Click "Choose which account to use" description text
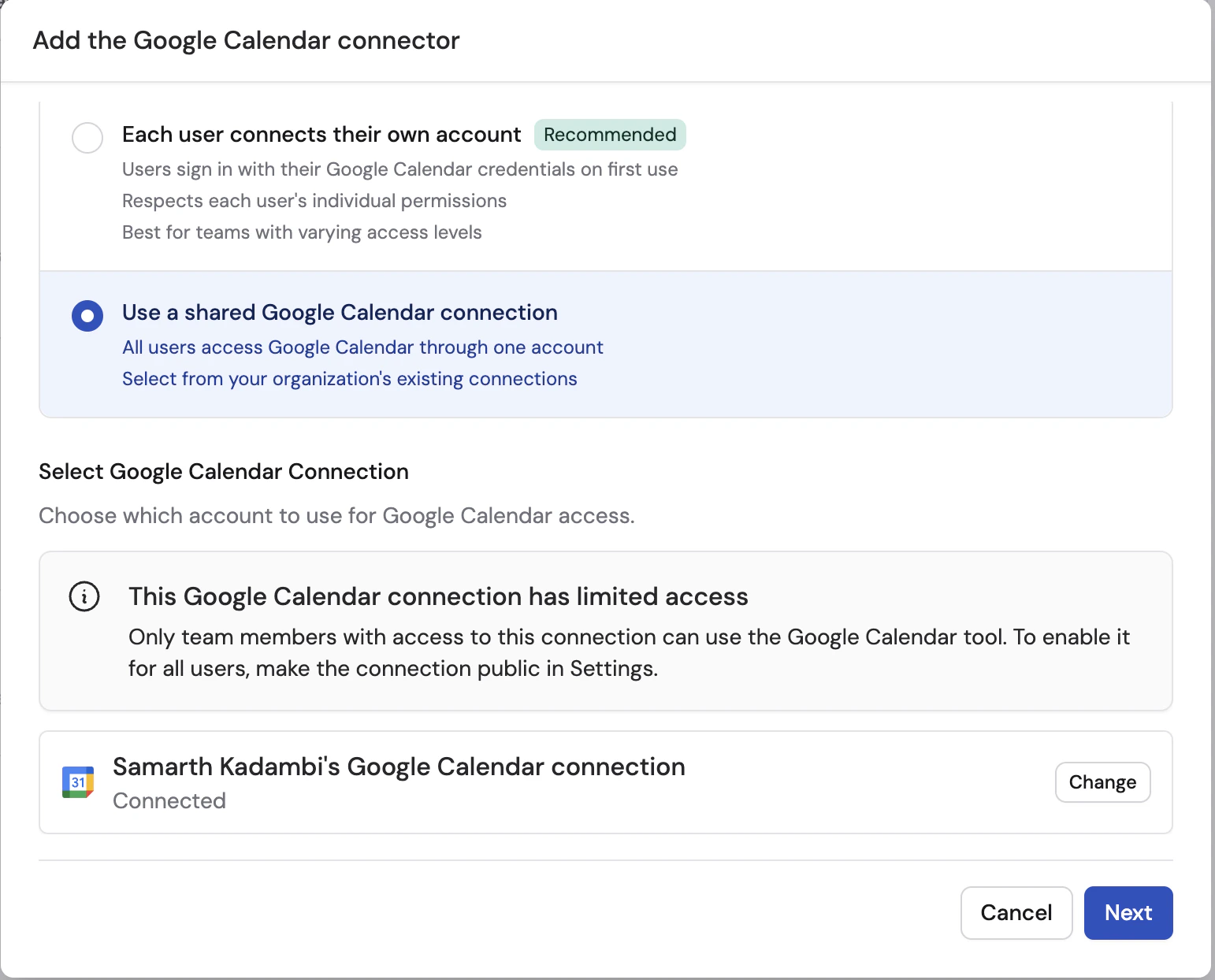This screenshot has width=1215, height=980. (336, 515)
